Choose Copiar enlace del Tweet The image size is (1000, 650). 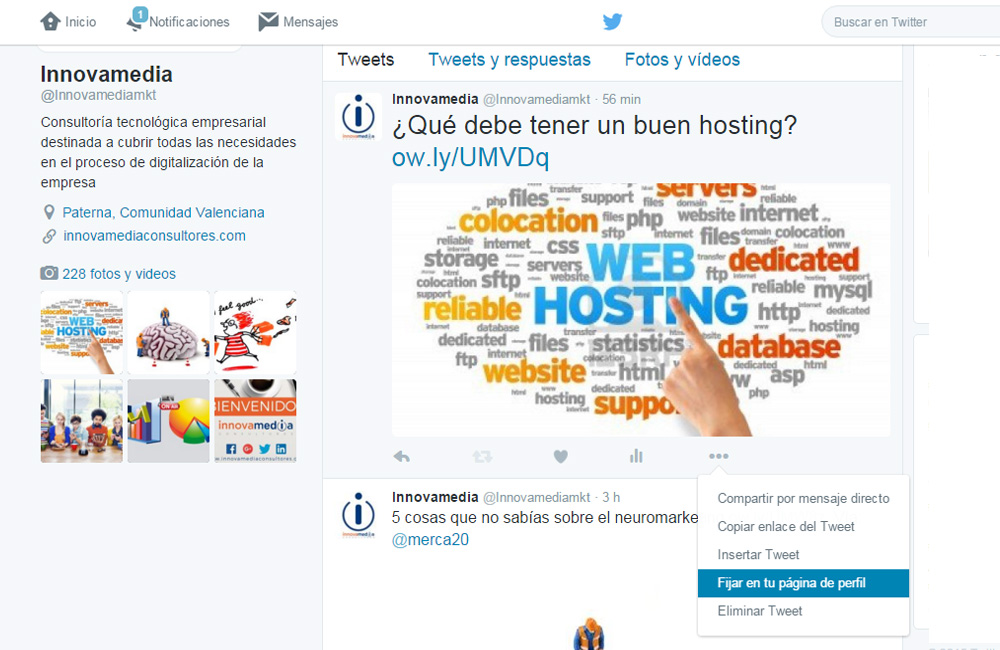pos(803,526)
